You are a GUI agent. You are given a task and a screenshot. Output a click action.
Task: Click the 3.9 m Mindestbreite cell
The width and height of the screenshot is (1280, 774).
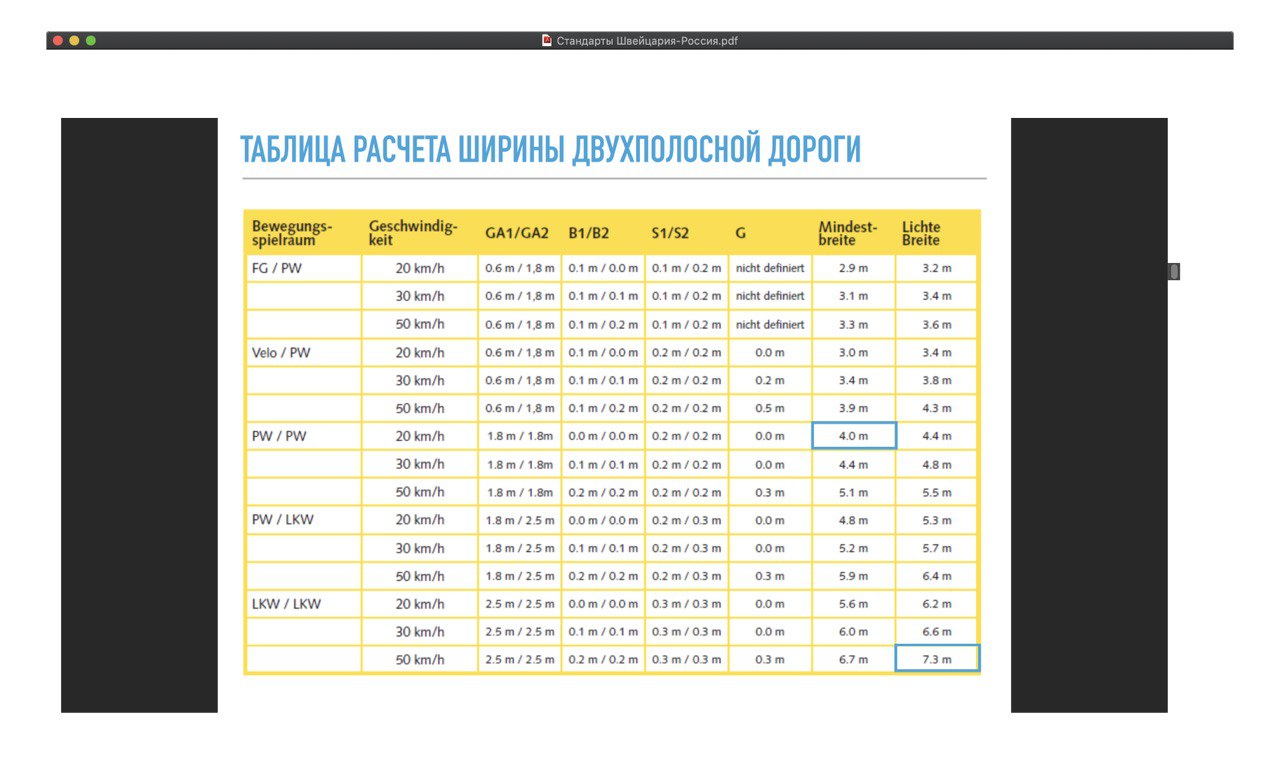click(x=854, y=408)
